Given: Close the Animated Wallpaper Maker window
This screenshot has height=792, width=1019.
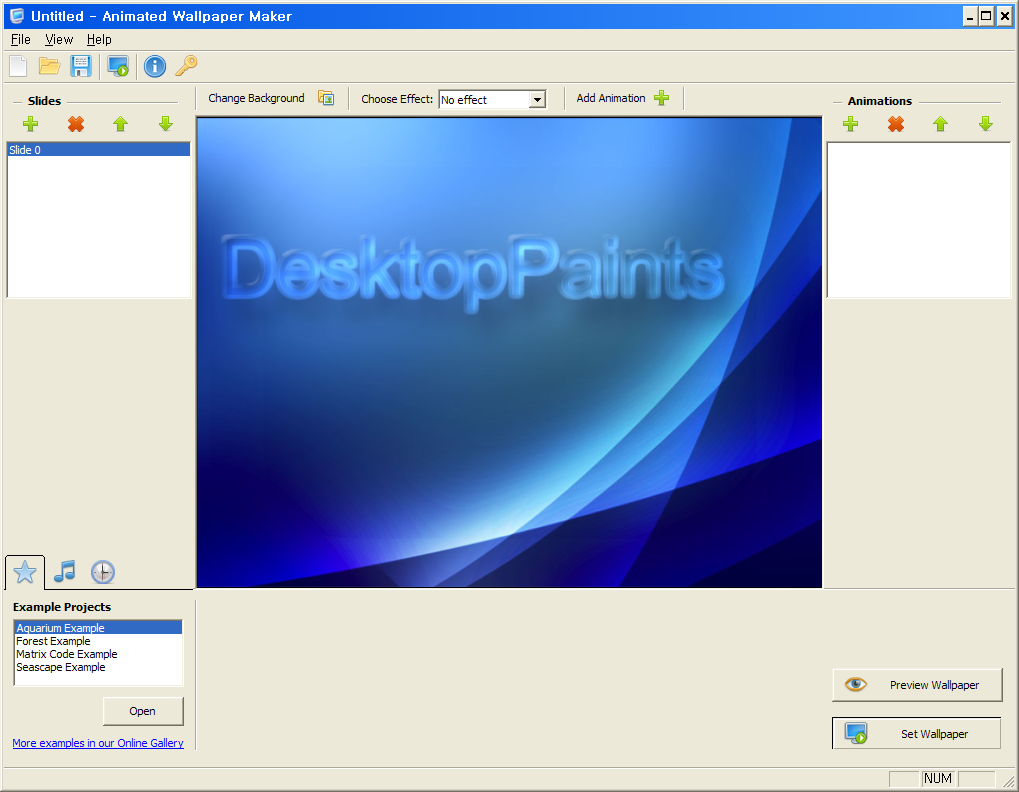Looking at the screenshot, I should click(1004, 16).
